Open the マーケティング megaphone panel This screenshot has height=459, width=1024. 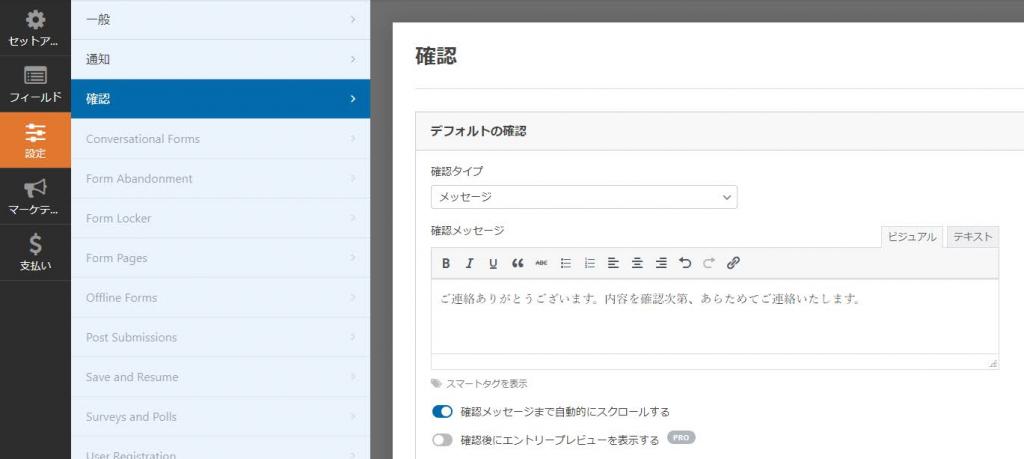tap(35, 197)
